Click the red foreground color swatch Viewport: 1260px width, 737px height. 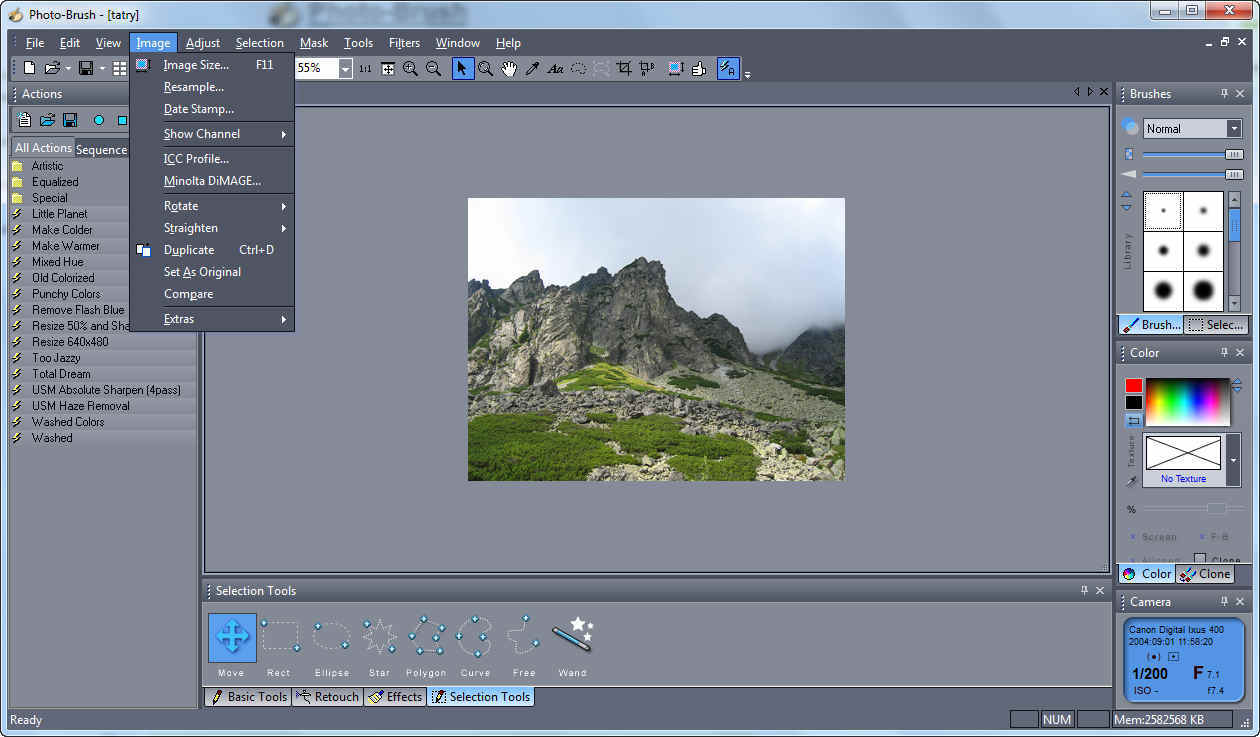coord(1135,383)
